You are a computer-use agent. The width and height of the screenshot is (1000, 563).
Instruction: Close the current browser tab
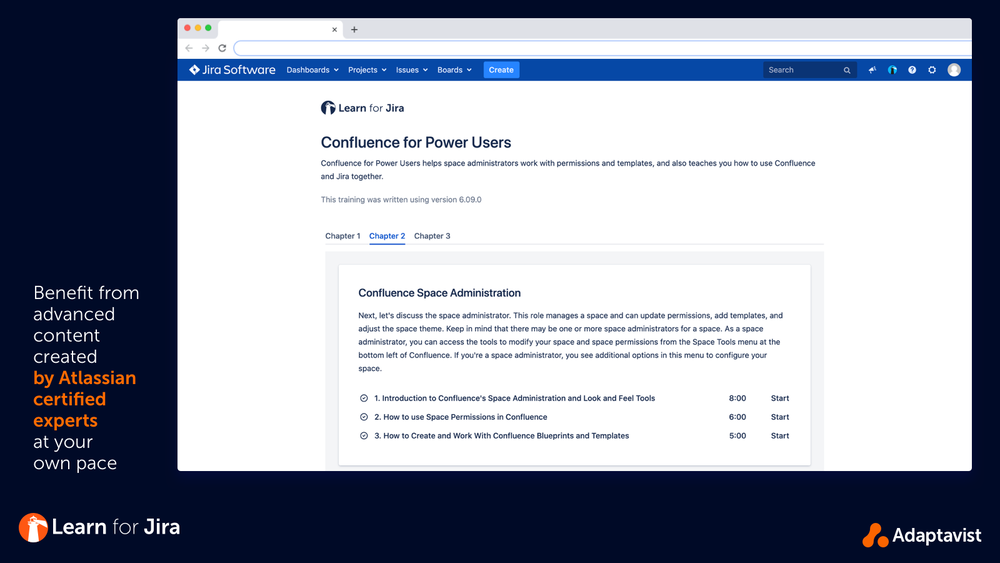tap(334, 29)
